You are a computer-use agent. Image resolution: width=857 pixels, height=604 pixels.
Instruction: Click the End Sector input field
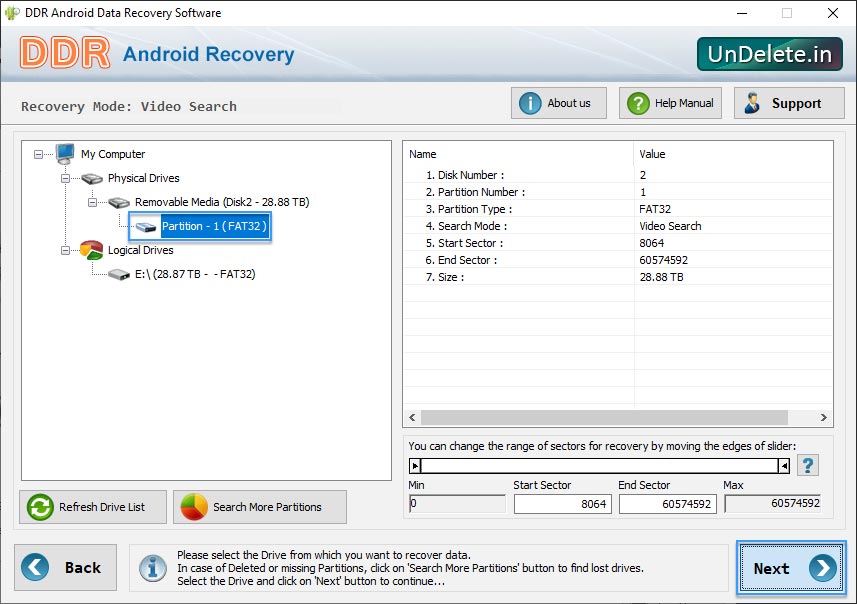667,503
